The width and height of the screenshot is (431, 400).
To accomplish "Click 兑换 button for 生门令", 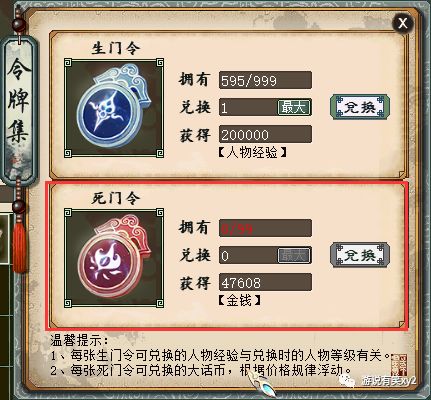I will pos(360,107).
